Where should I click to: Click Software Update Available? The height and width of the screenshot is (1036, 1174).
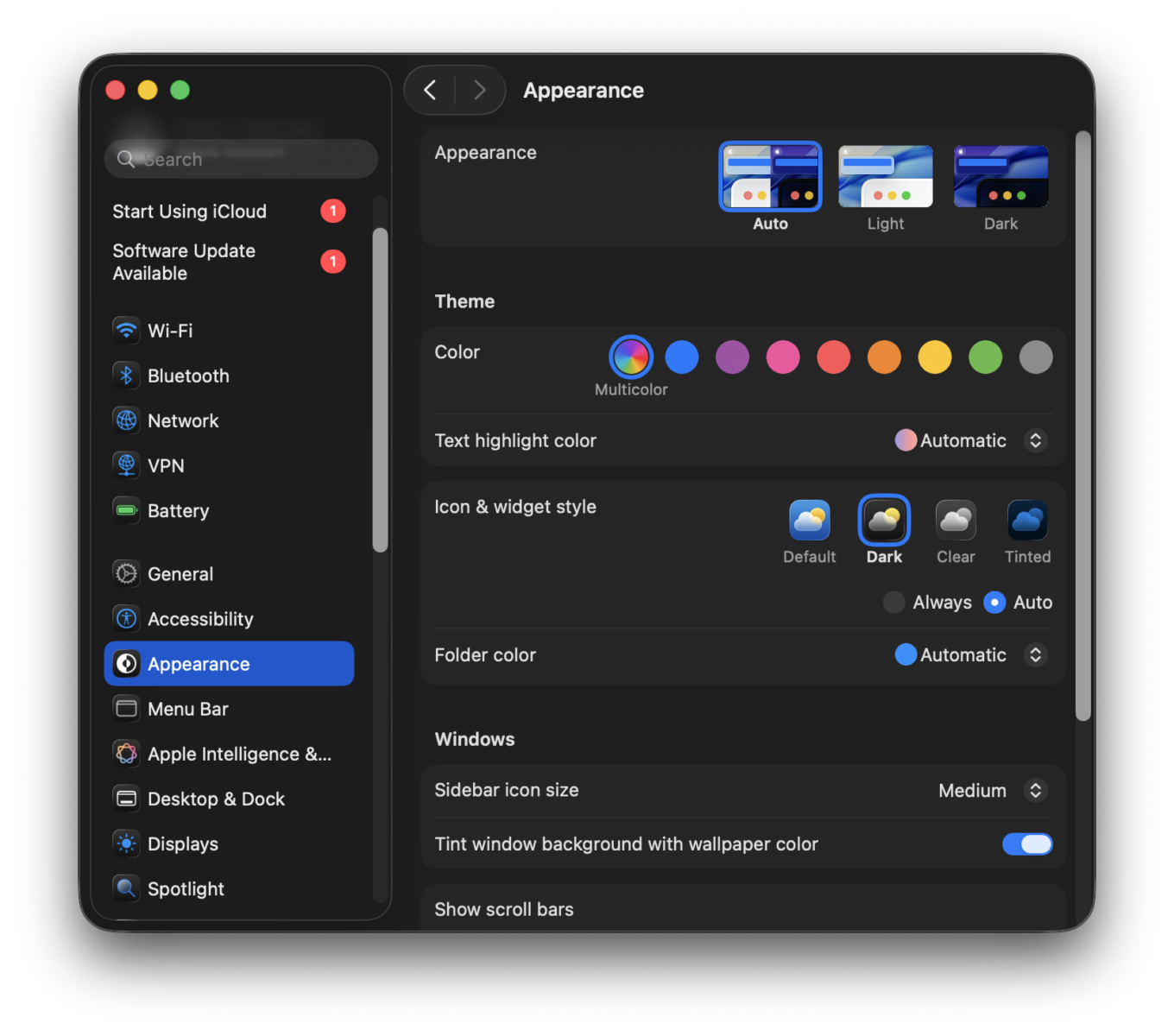click(184, 262)
